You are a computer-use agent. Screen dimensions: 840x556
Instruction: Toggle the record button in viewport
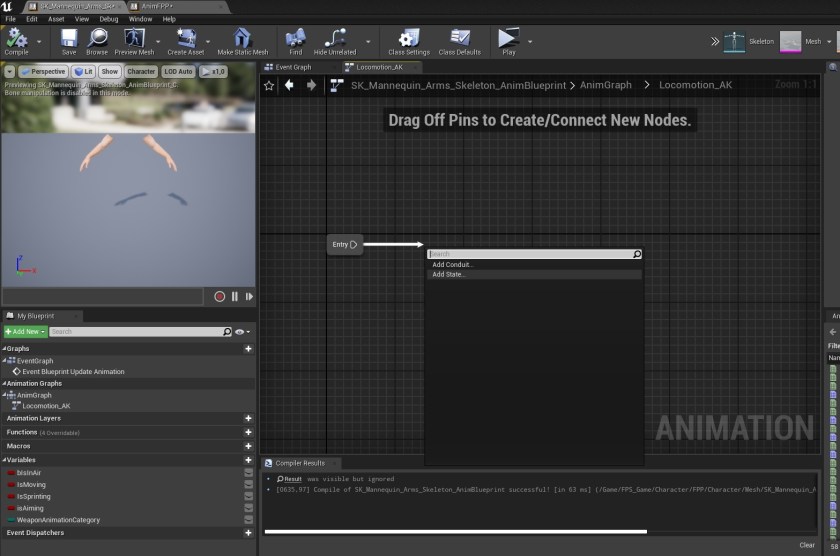pos(220,296)
